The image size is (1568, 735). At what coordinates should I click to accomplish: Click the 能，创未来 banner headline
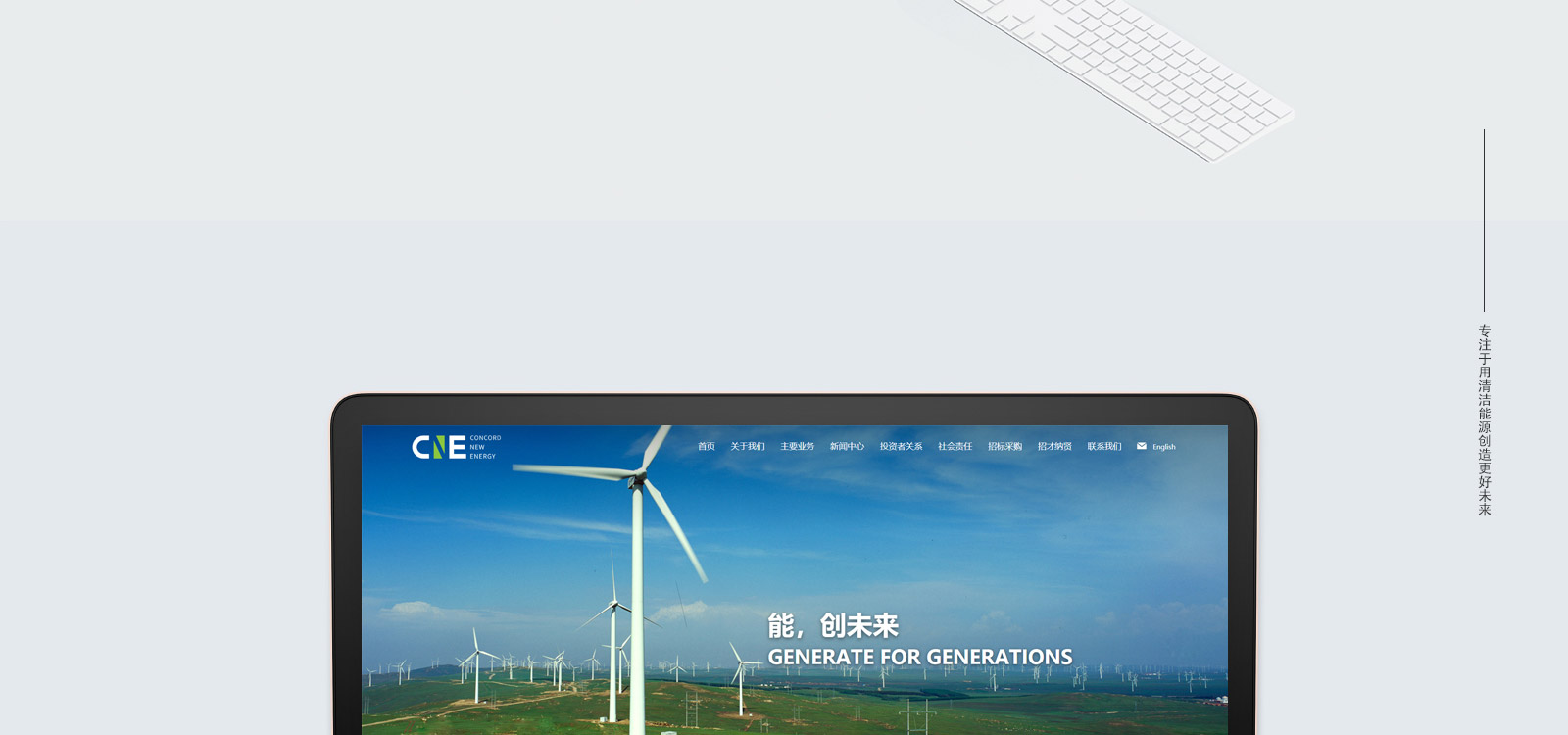coord(833,625)
